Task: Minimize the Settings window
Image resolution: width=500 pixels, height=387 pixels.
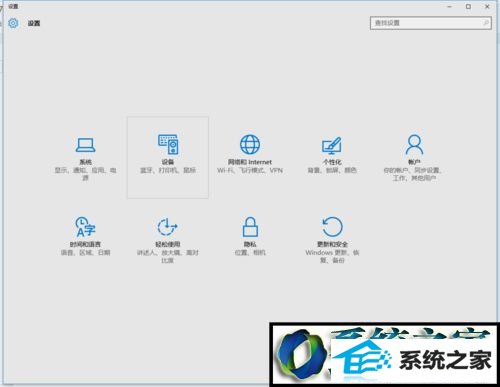Action: [x=450, y=6]
